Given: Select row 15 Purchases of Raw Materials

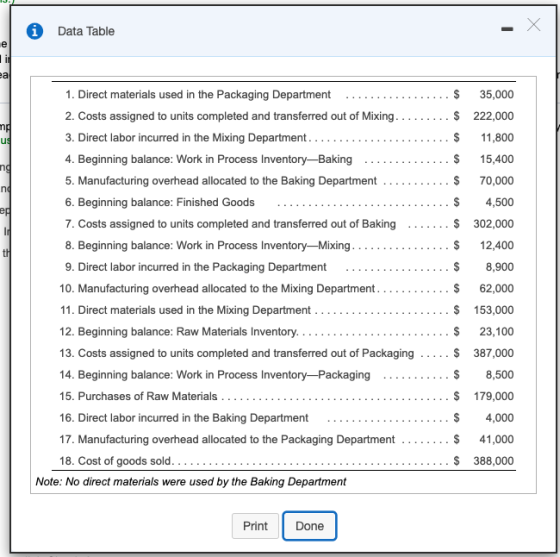Looking at the screenshot, I should 284,396.
